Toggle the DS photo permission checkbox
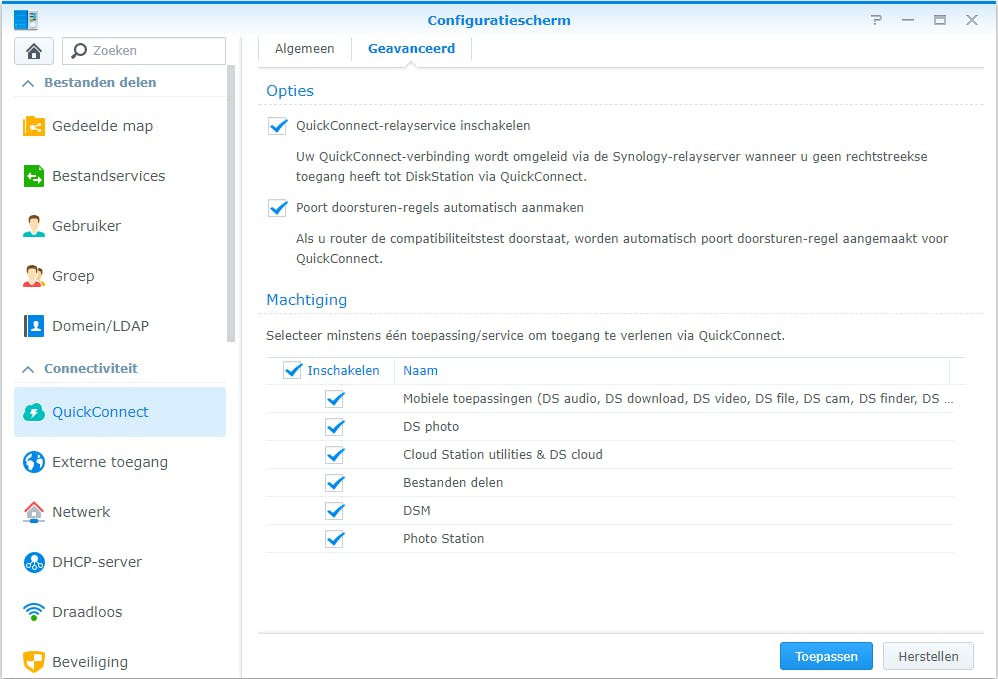The width and height of the screenshot is (998, 679). tap(335, 427)
